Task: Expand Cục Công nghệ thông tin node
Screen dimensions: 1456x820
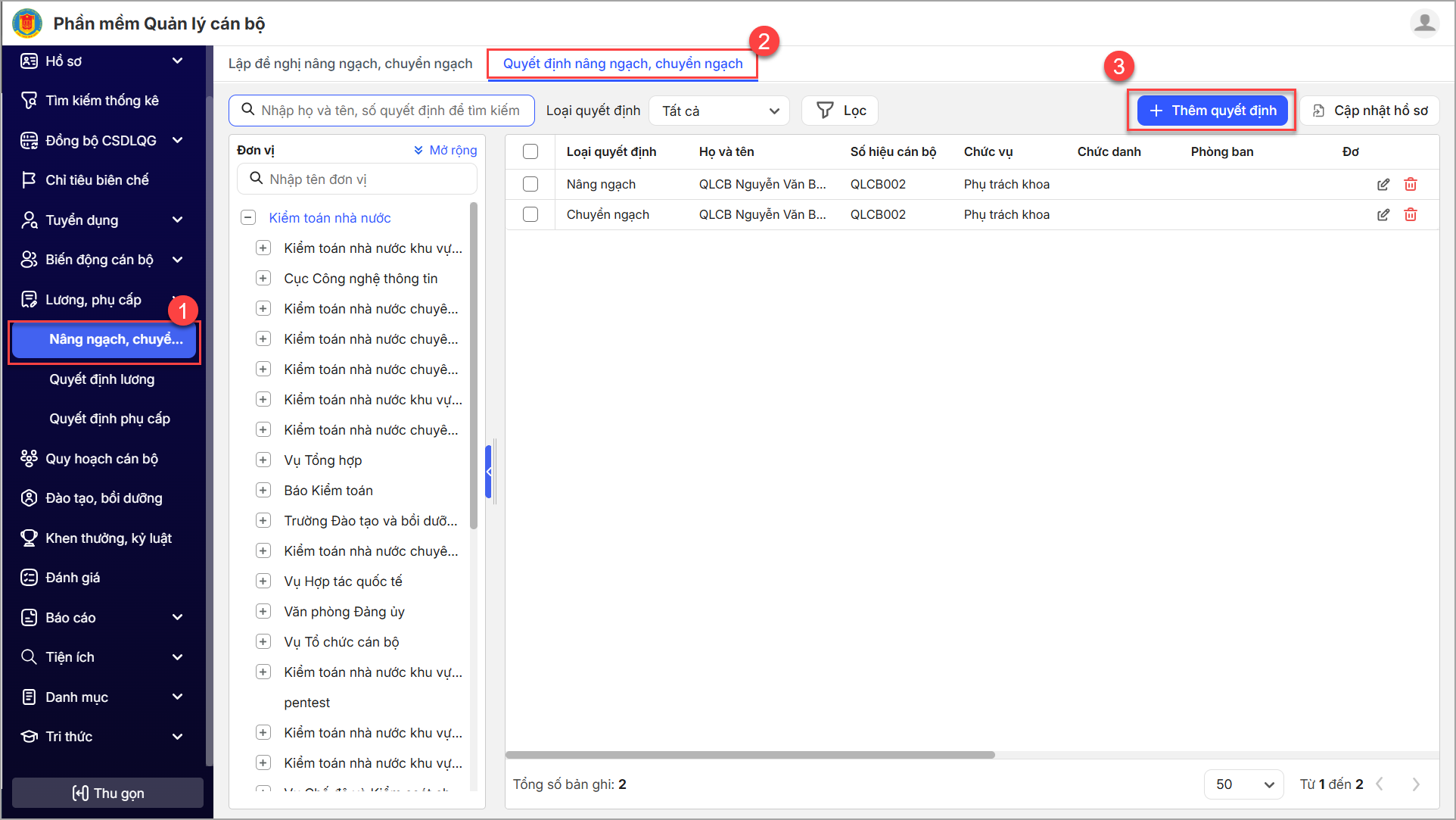Action: point(263,279)
